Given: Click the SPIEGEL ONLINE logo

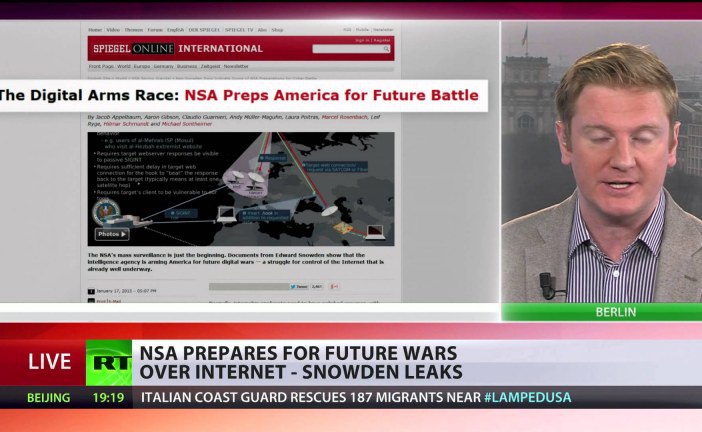Looking at the screenshot, I should point(133,48).
